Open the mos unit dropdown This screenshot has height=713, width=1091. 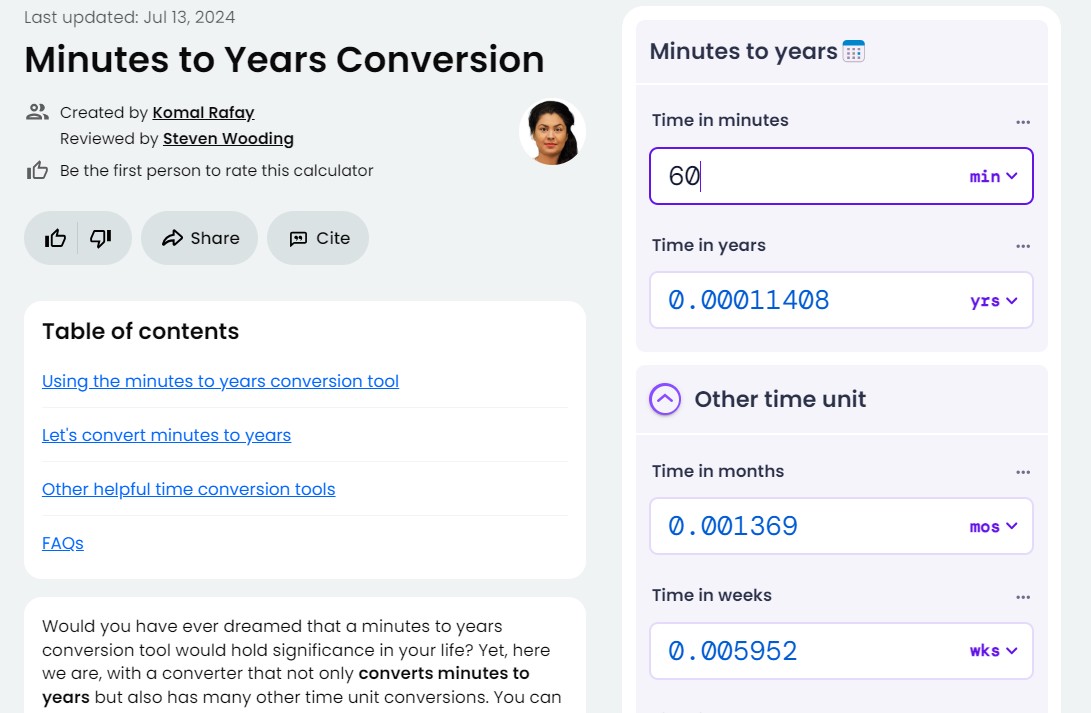994,527
